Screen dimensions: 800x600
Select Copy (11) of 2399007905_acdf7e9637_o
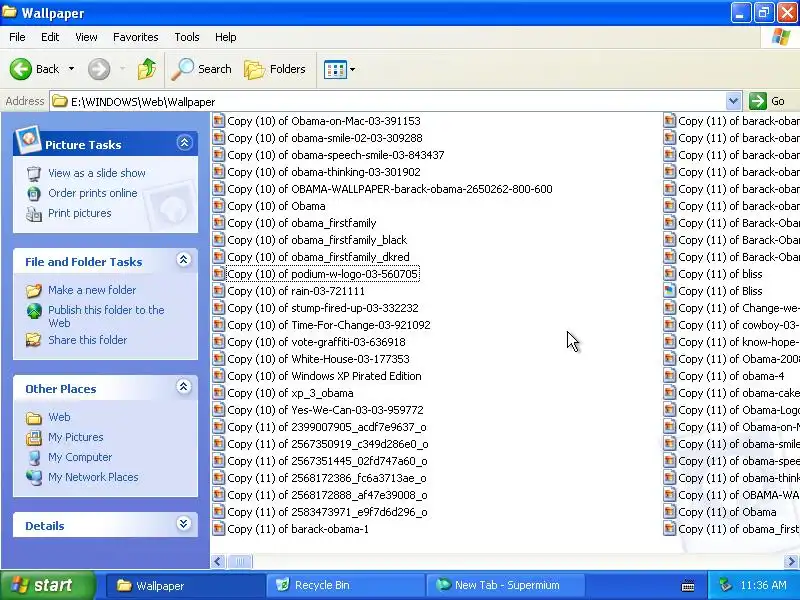pyautogui.click(x=327, y=427)
